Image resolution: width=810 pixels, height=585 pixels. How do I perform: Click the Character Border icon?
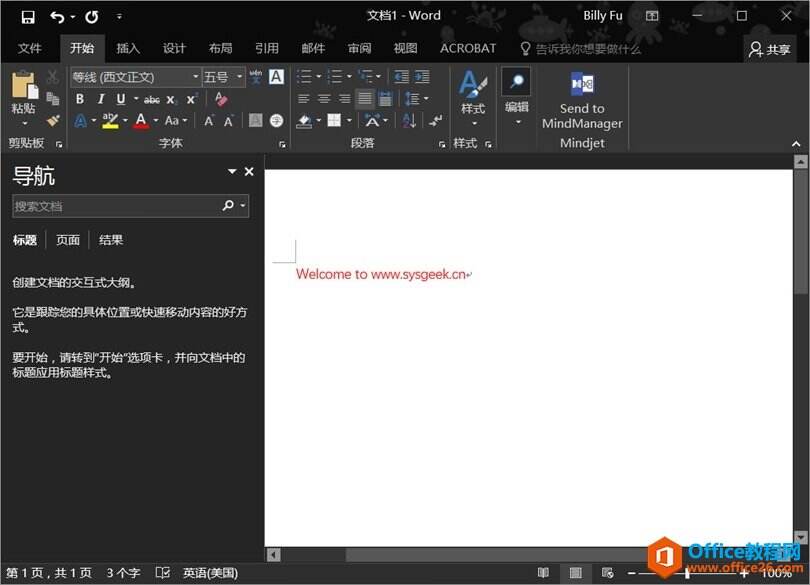click(x=276, y=77)
